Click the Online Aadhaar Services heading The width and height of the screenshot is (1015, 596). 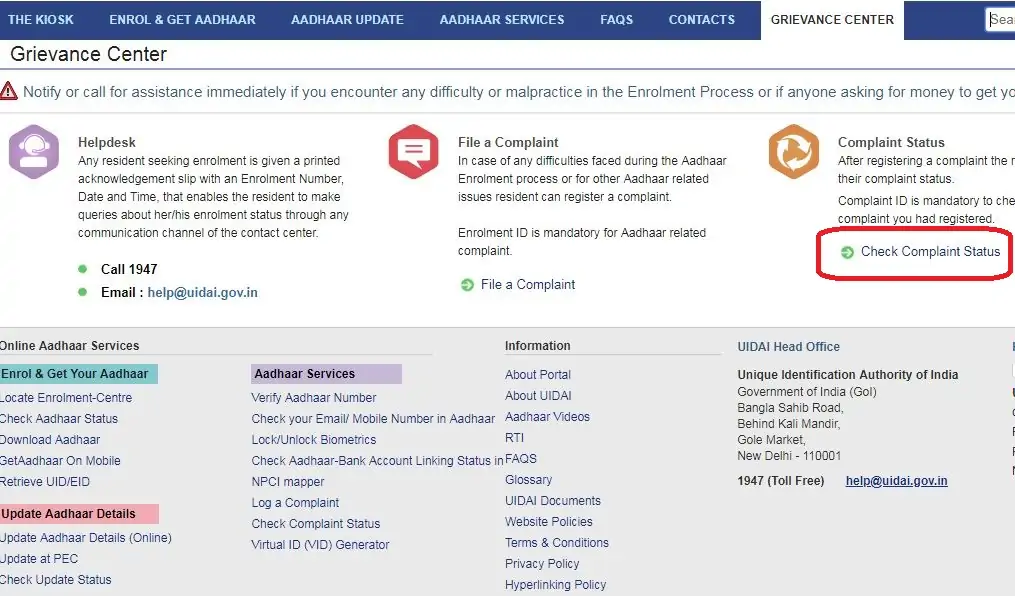click(x=69, y=346)
